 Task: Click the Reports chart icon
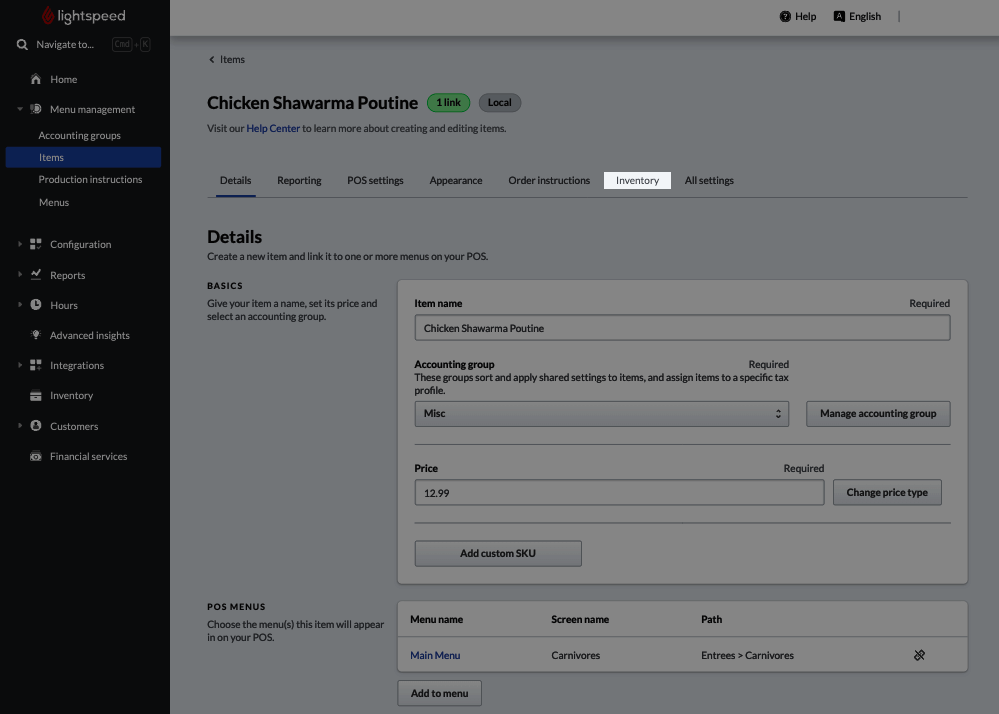[36, 275]
